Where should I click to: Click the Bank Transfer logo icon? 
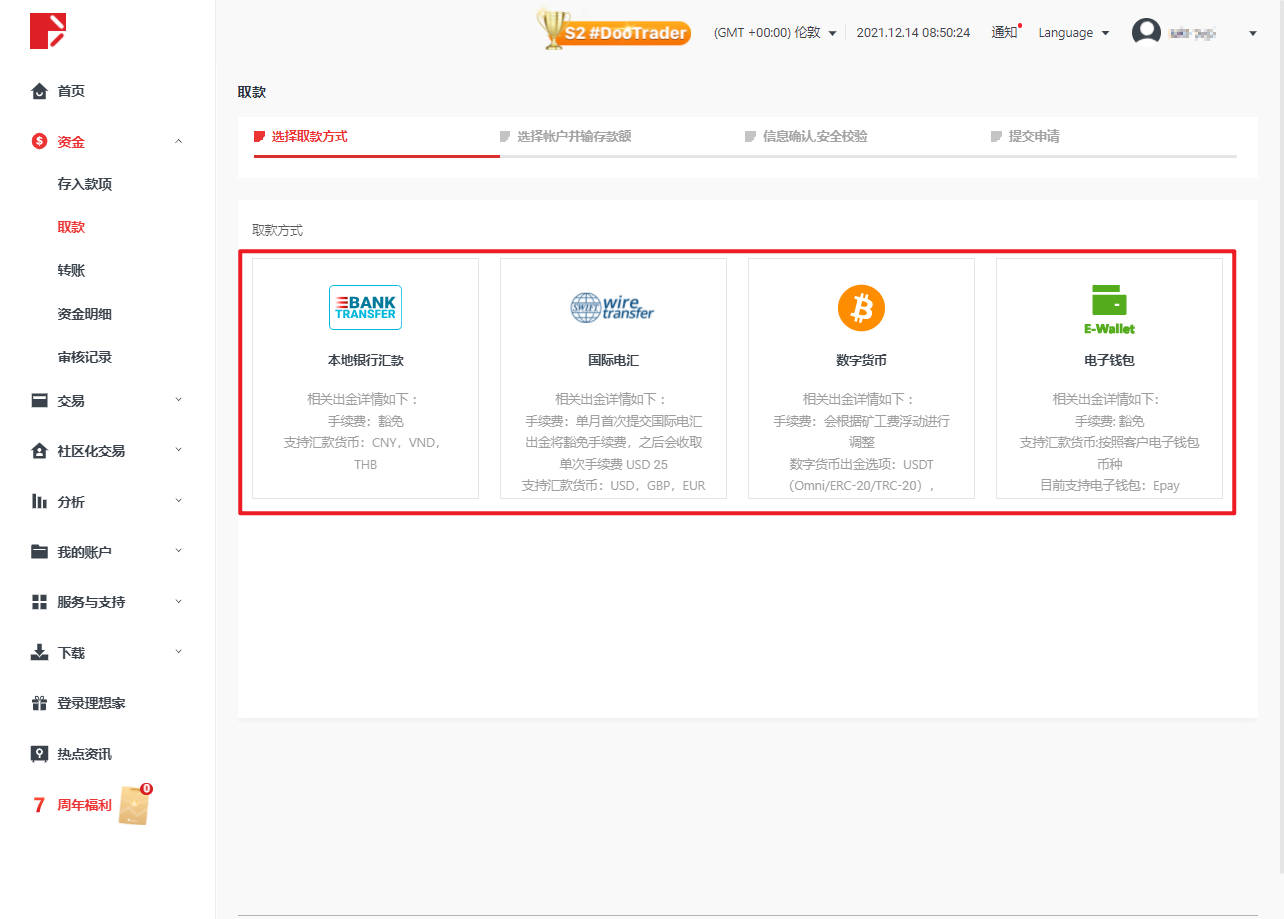pyautogui.click(x=365, y=307)
